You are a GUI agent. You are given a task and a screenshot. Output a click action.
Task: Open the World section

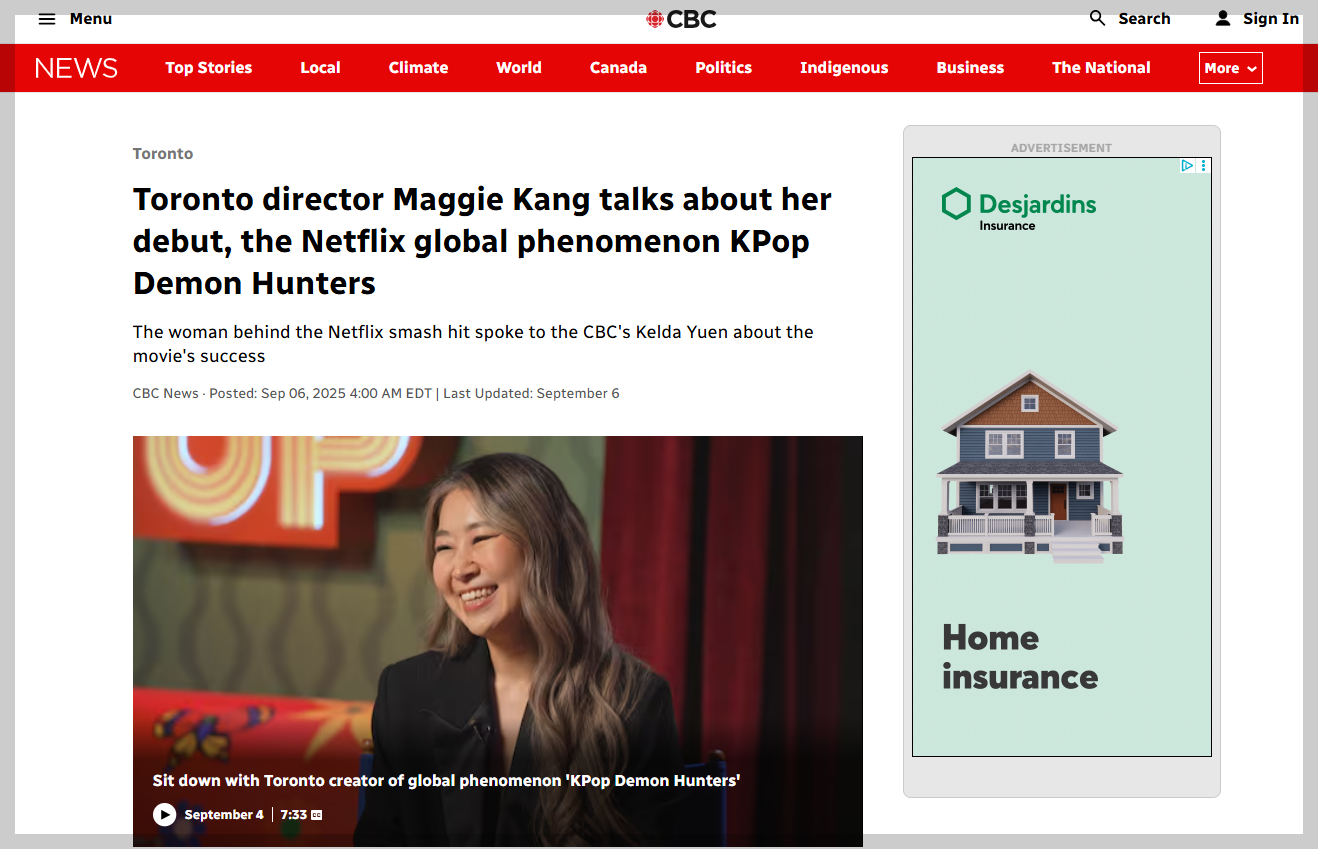(x=519, y=68)
